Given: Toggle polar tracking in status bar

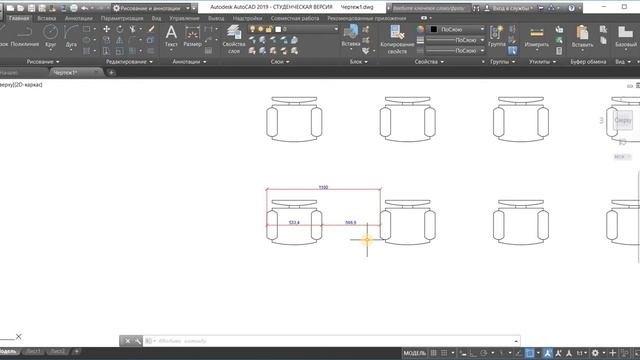Looking at the screenshot, I should pyautogui.click(x=484, y=353).
